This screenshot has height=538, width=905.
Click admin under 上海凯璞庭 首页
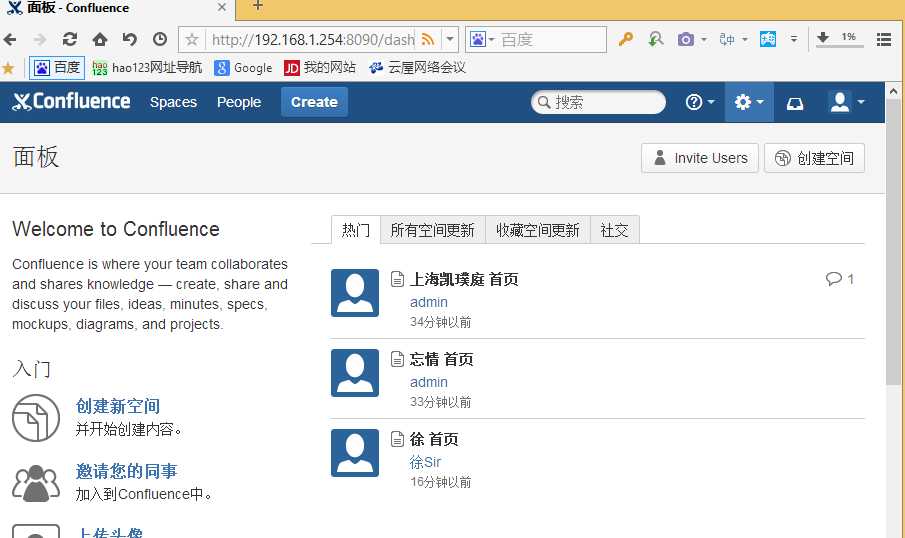click(428, 302)
